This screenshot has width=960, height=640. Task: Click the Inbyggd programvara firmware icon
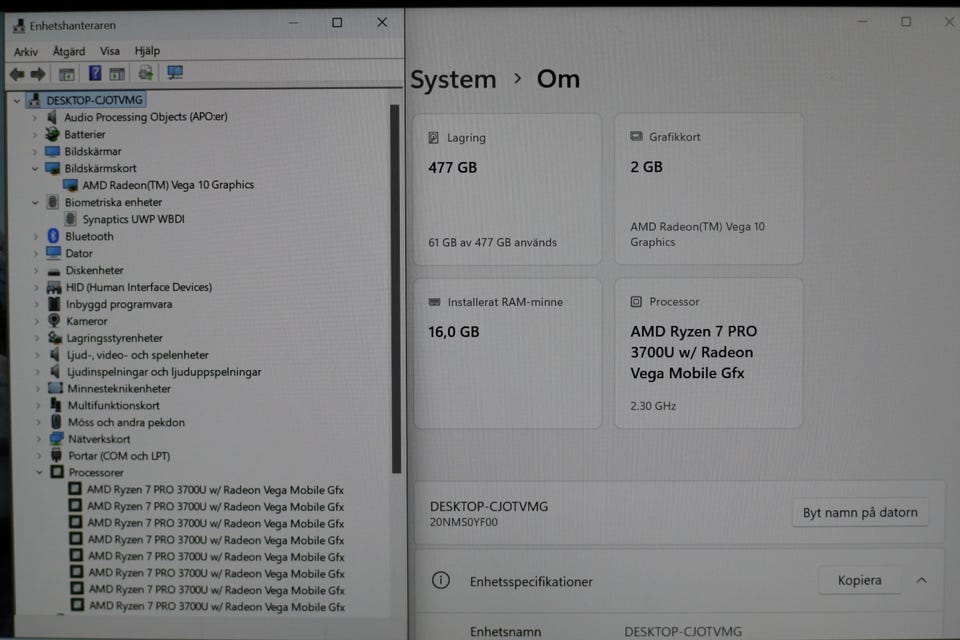click(x=54, y=304)
